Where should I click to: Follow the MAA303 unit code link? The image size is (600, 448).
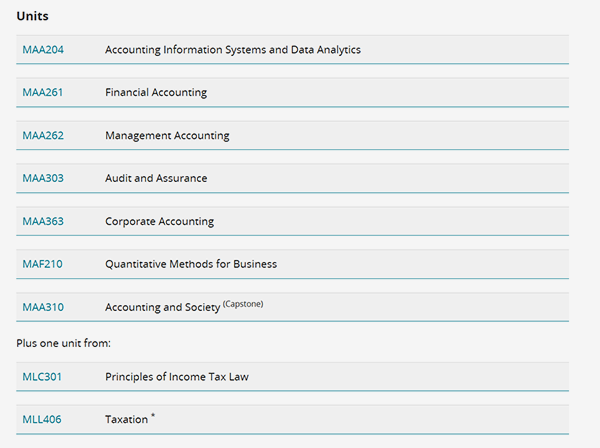tap(42, 179)
